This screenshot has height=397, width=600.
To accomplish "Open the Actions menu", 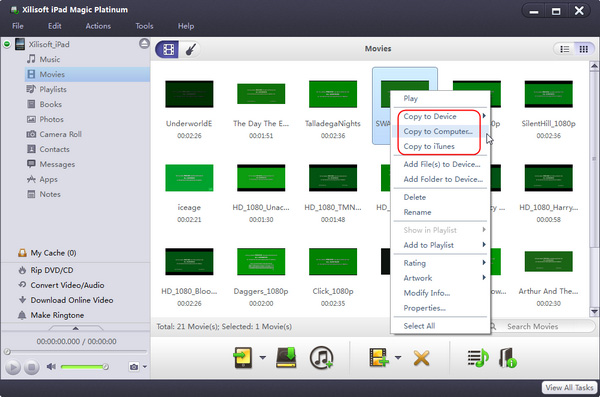I will coord(98,26).
